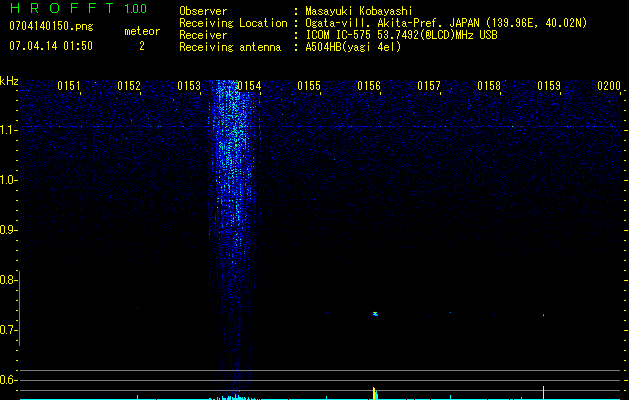Click the horizontal 1.1 kHz carrier line

[321, 127]
